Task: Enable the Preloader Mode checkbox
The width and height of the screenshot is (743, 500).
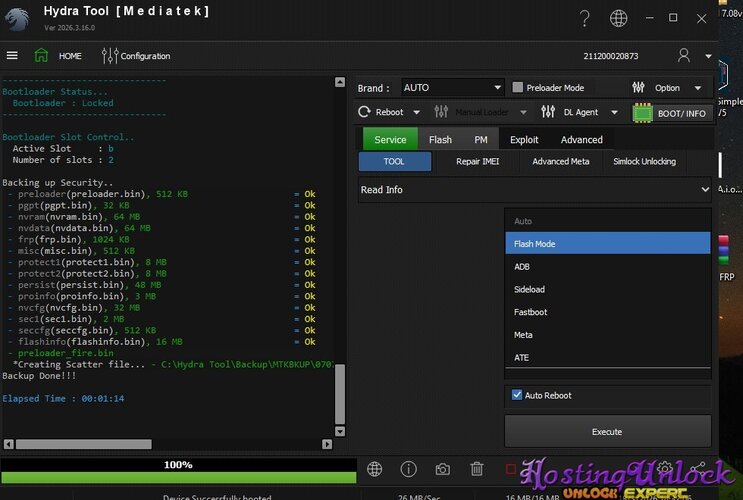Action: (x=518, y=88)
